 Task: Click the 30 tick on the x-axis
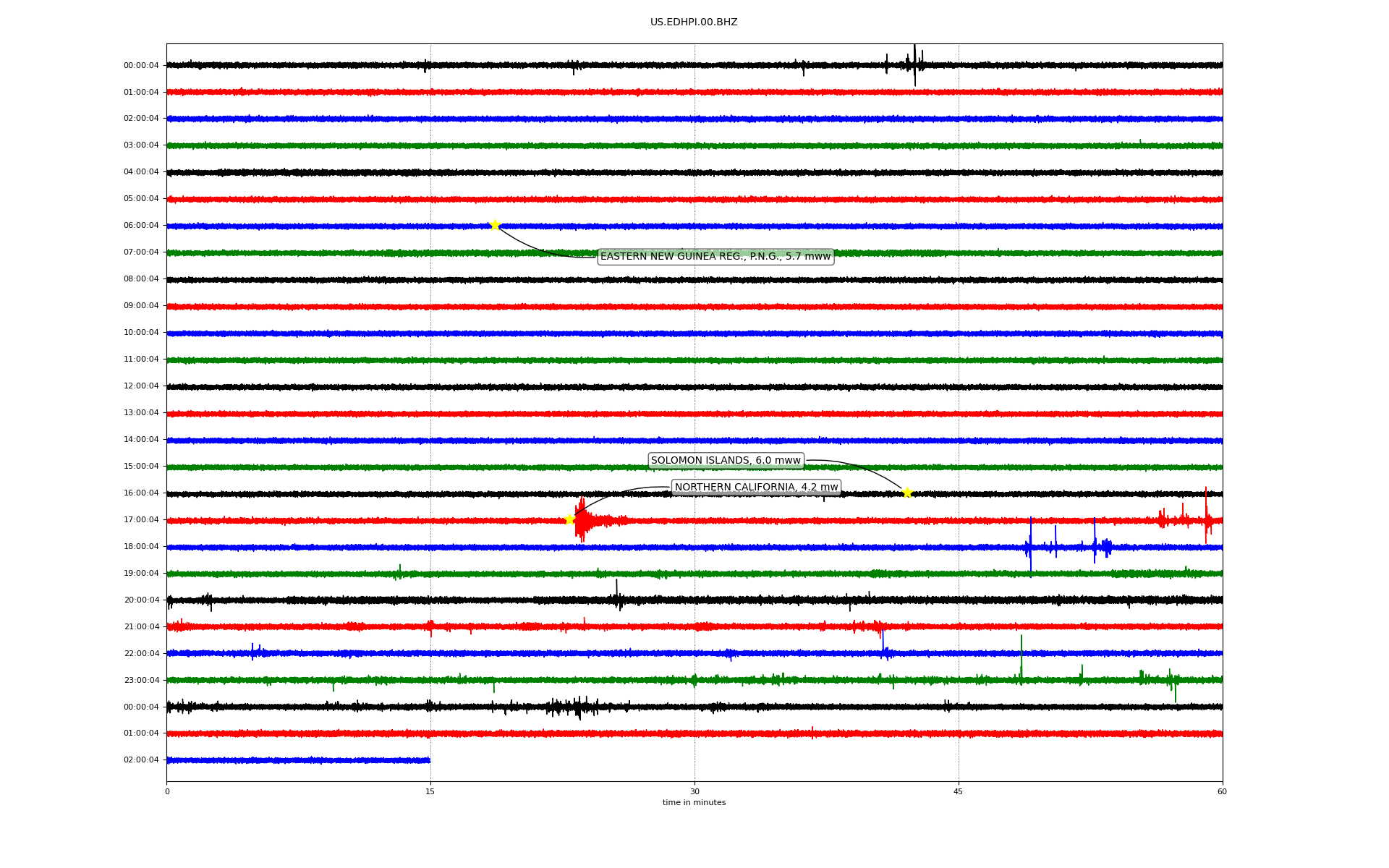pos(694,791)
